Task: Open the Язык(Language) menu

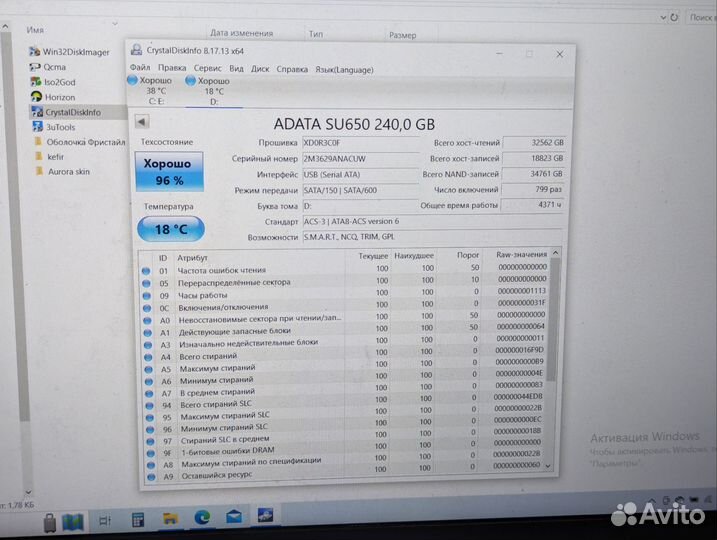Action: coord(344,70)
